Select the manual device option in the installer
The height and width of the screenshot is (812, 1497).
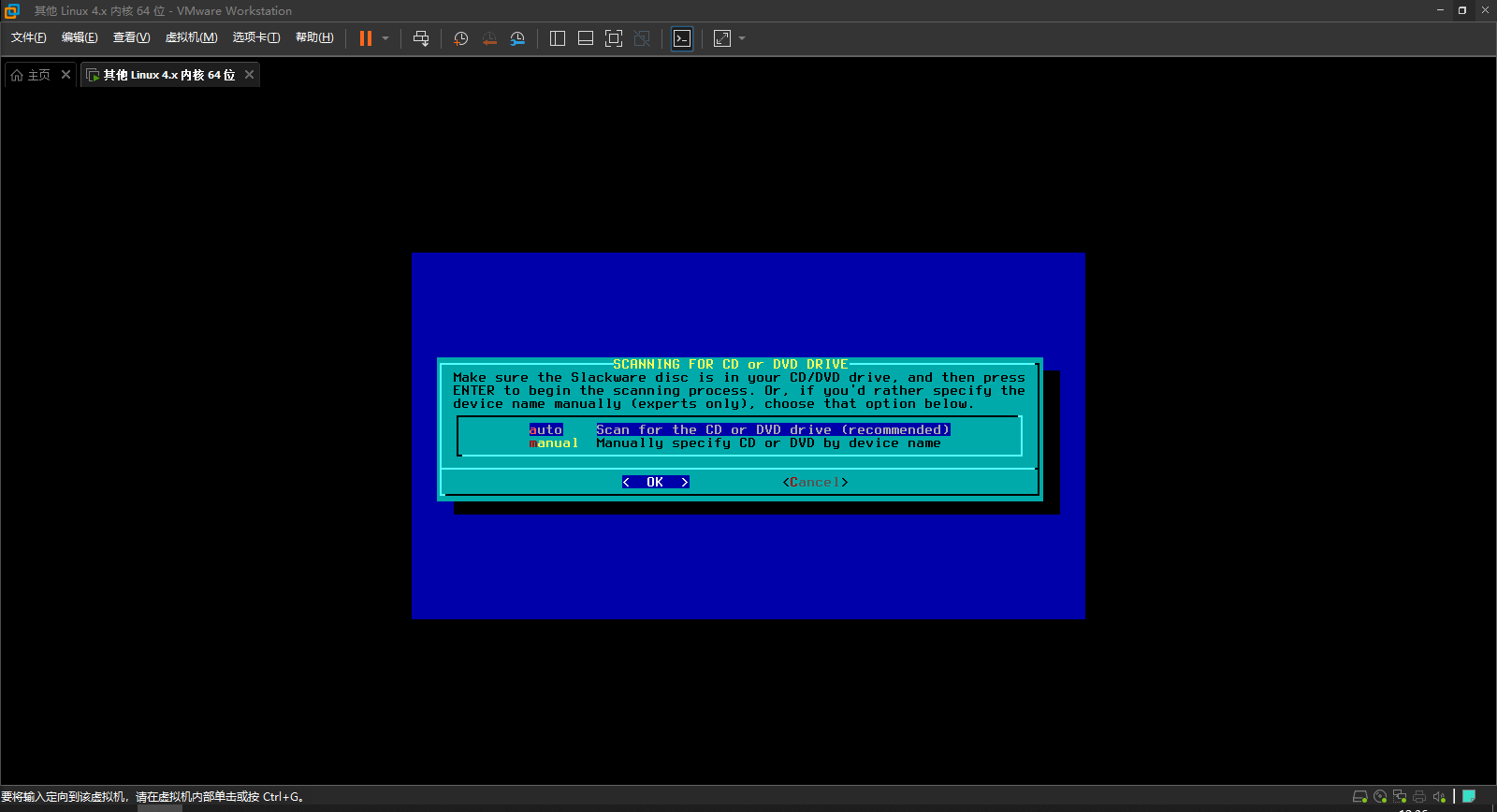734,443
